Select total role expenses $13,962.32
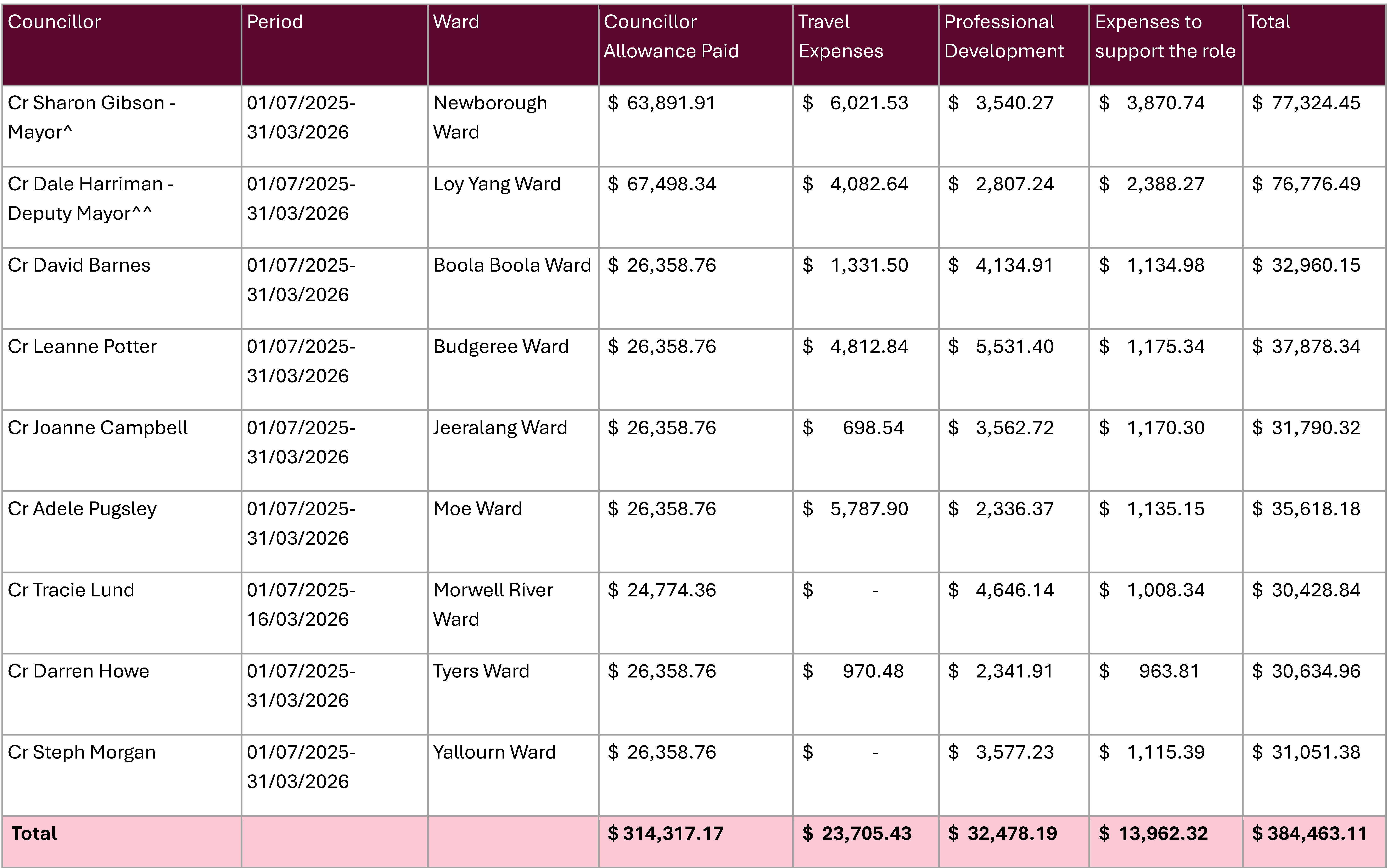 (1153, 834)
